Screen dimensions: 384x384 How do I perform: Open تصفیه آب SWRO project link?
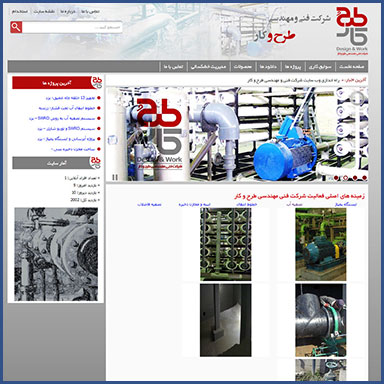(x=62, y=118)
